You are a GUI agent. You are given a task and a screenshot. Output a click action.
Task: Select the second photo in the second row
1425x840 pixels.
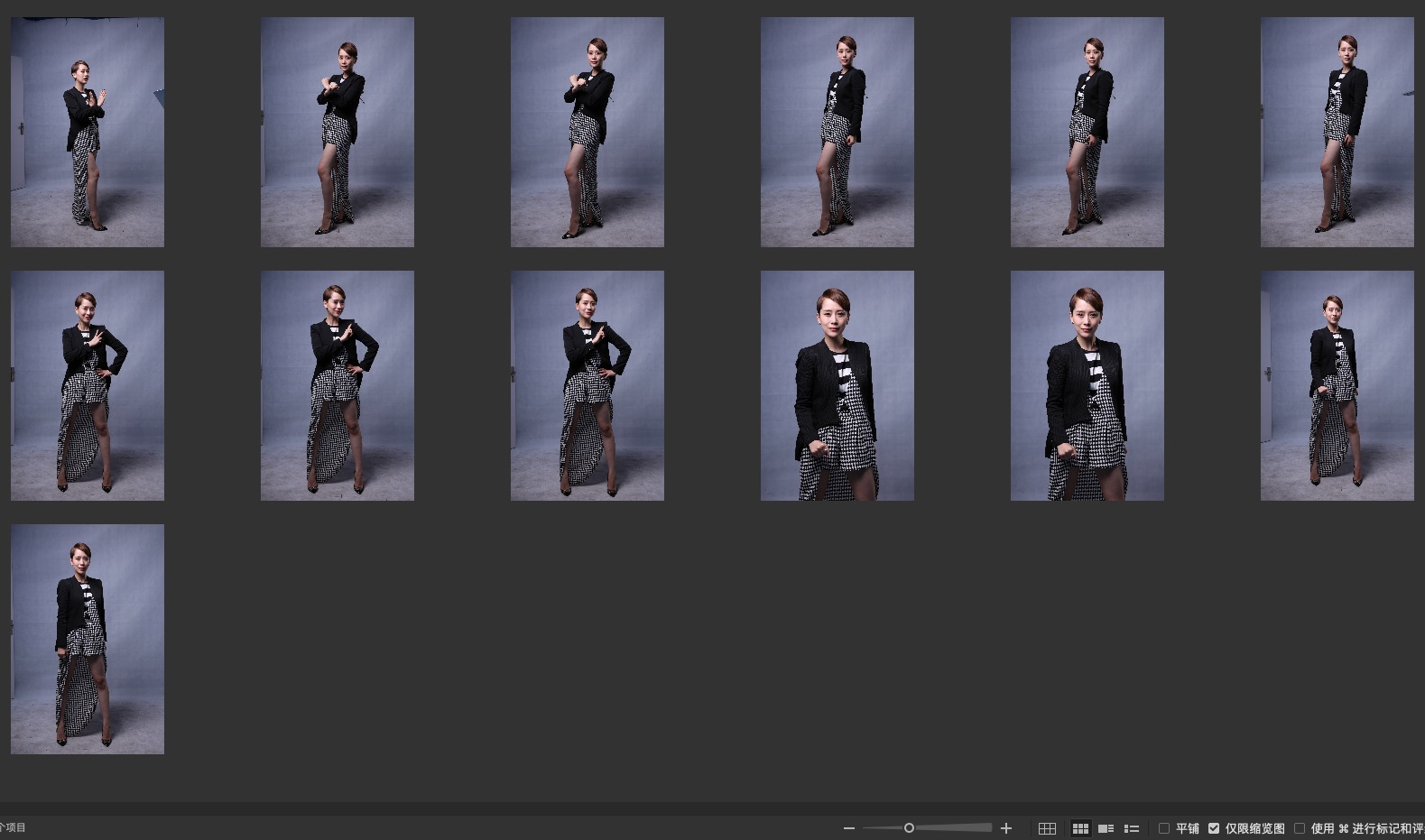338,385
